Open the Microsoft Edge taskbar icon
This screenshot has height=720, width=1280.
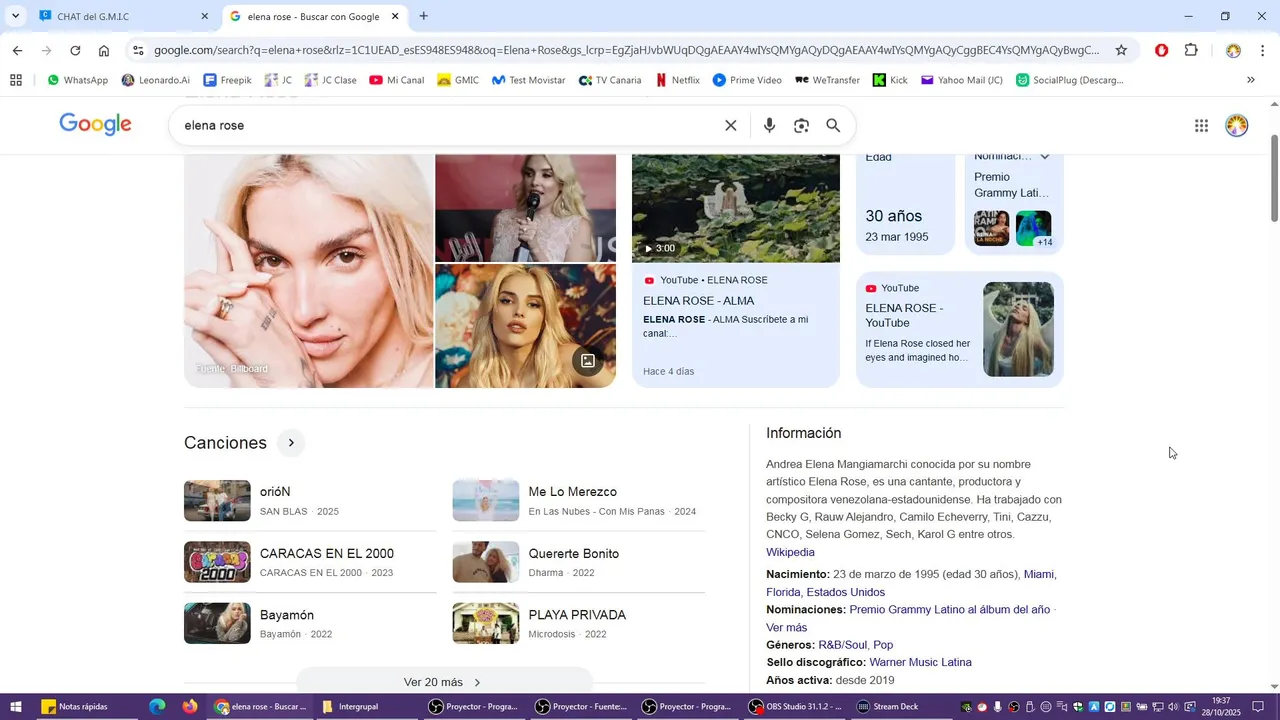pos(157,707)
